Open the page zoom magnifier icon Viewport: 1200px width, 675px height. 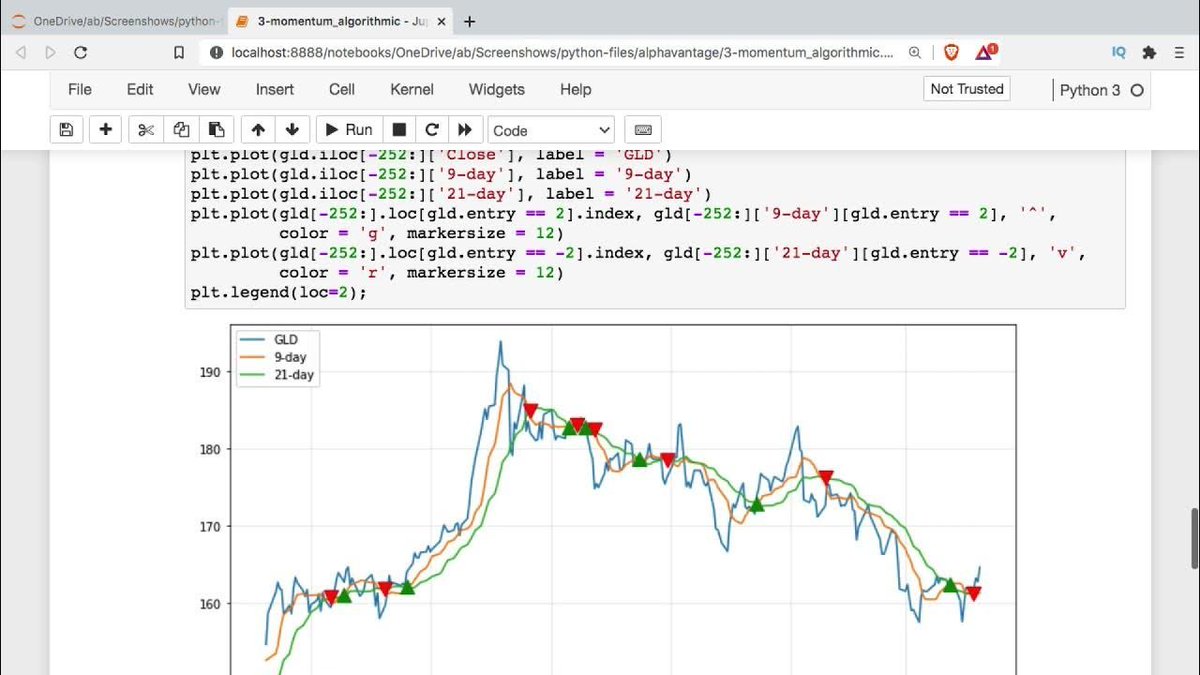tap(916, 52)
